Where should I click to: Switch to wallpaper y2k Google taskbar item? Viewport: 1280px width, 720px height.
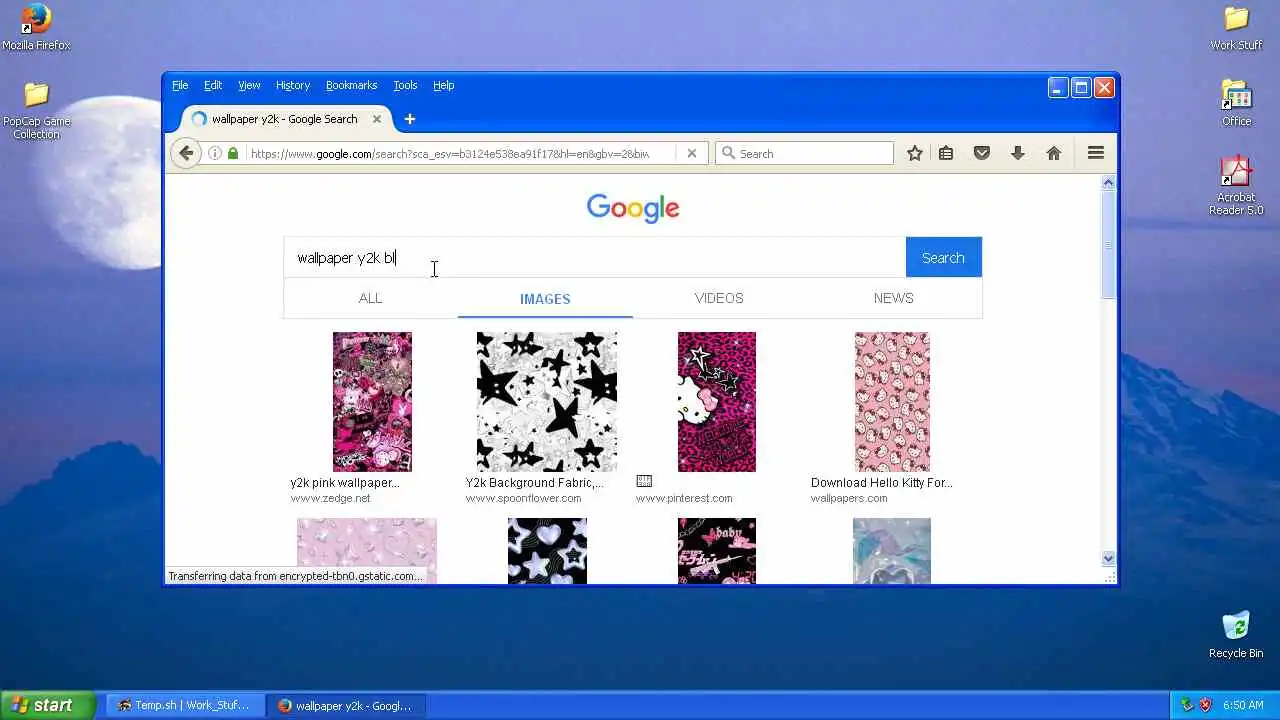tap(346, 705)
